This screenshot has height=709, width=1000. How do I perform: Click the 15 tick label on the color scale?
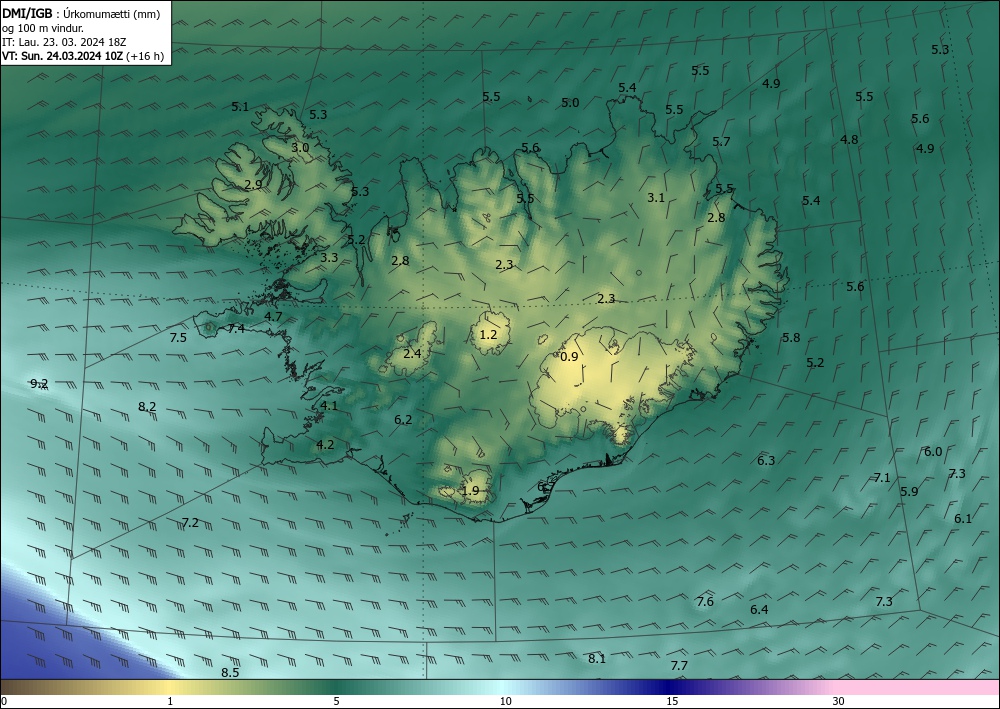pos(672,701)
